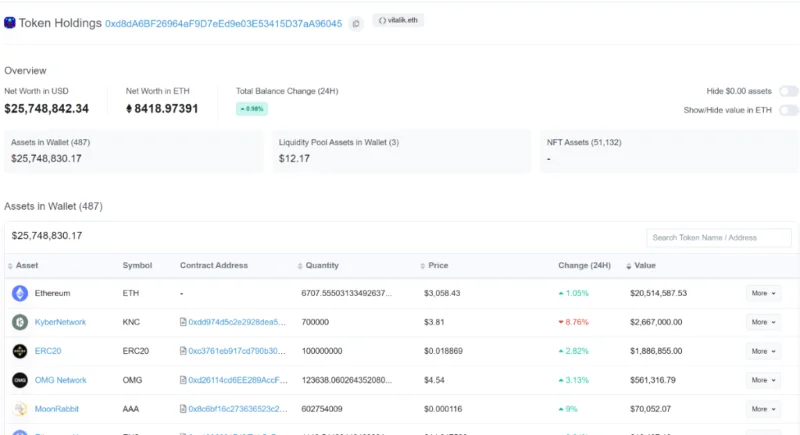The image size is (800, 435).
Task: Click Ethereum value $20,514,587.53
Action: coord(658,293)
